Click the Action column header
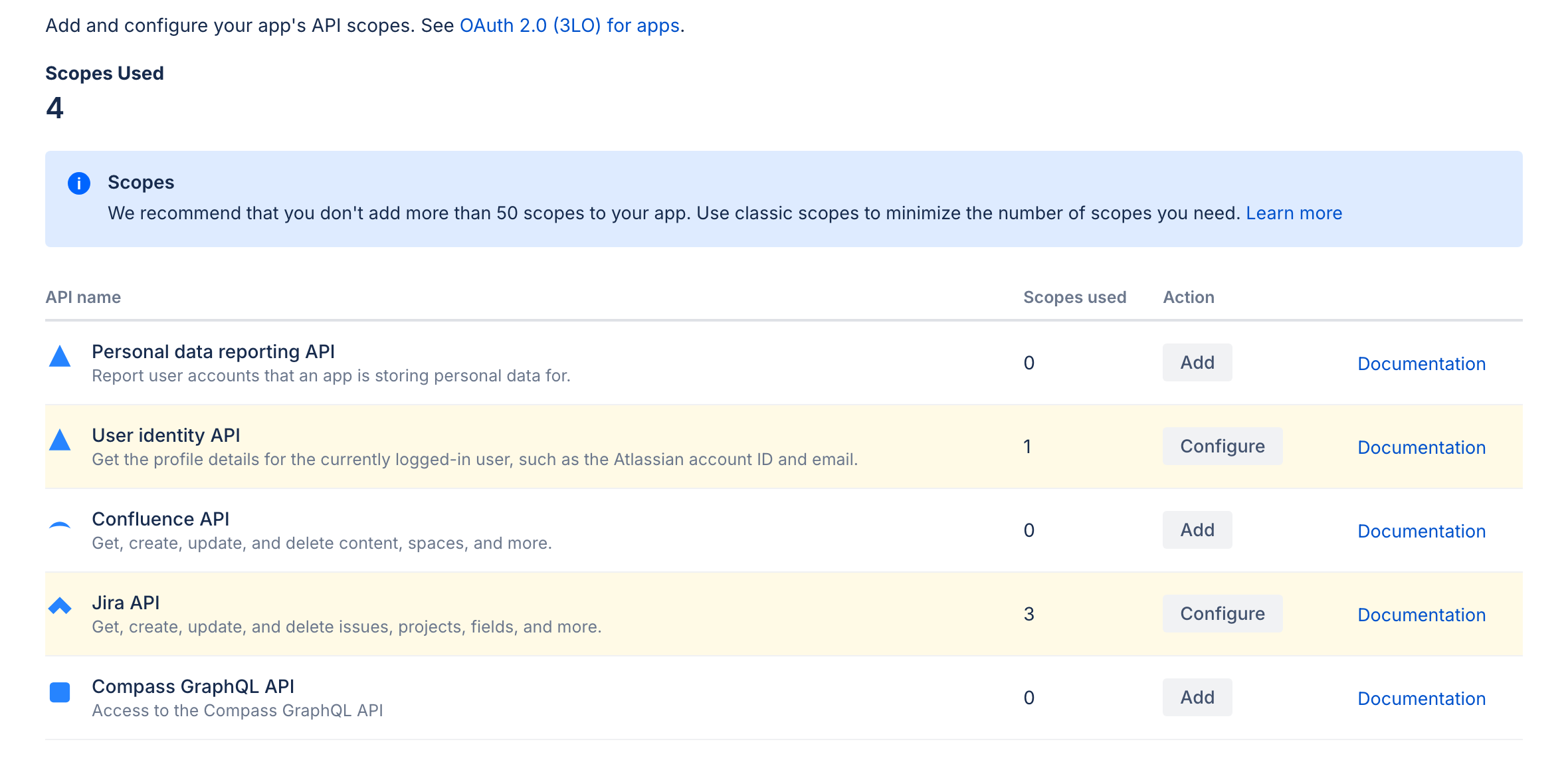 coord(1189,297)
